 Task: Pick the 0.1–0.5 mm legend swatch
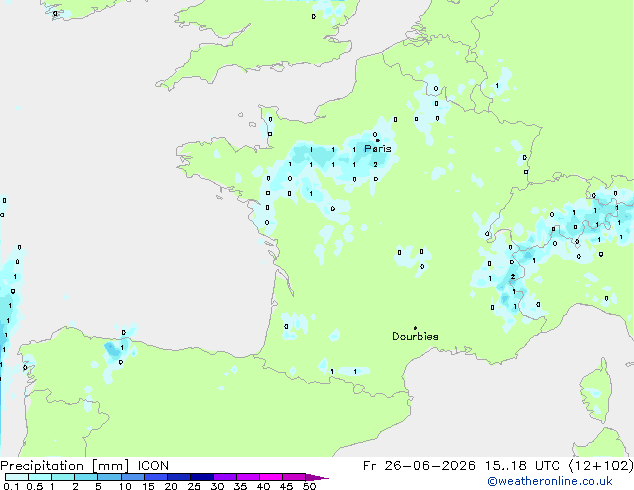click(x=17, y=477)
